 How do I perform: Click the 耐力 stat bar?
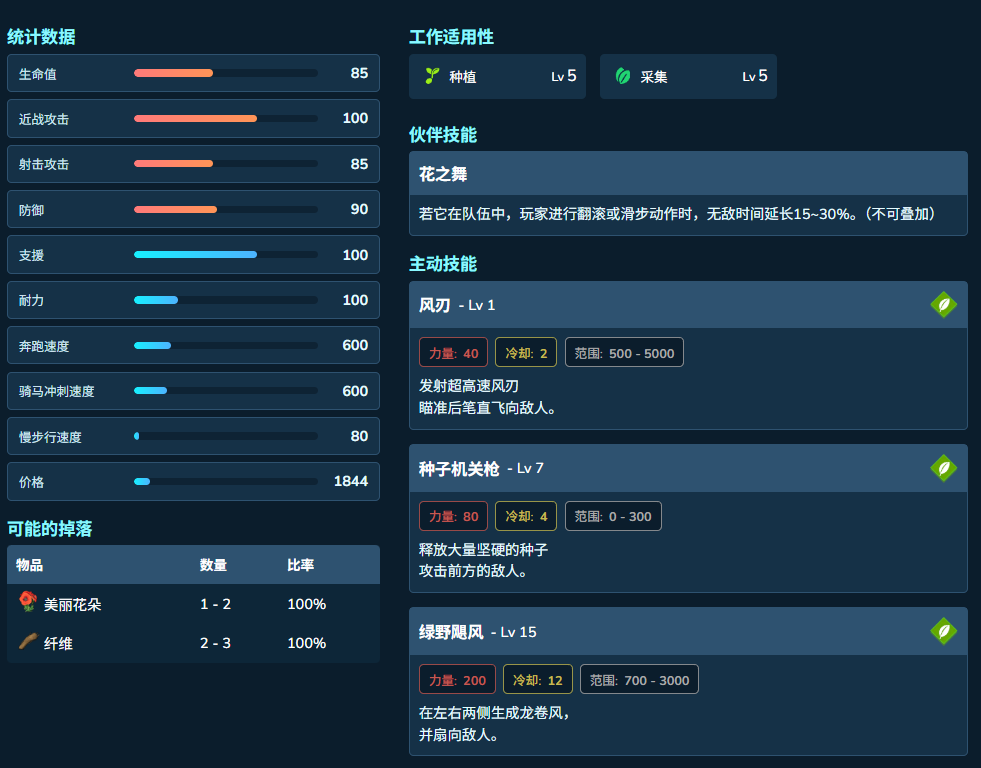[226, 300]
